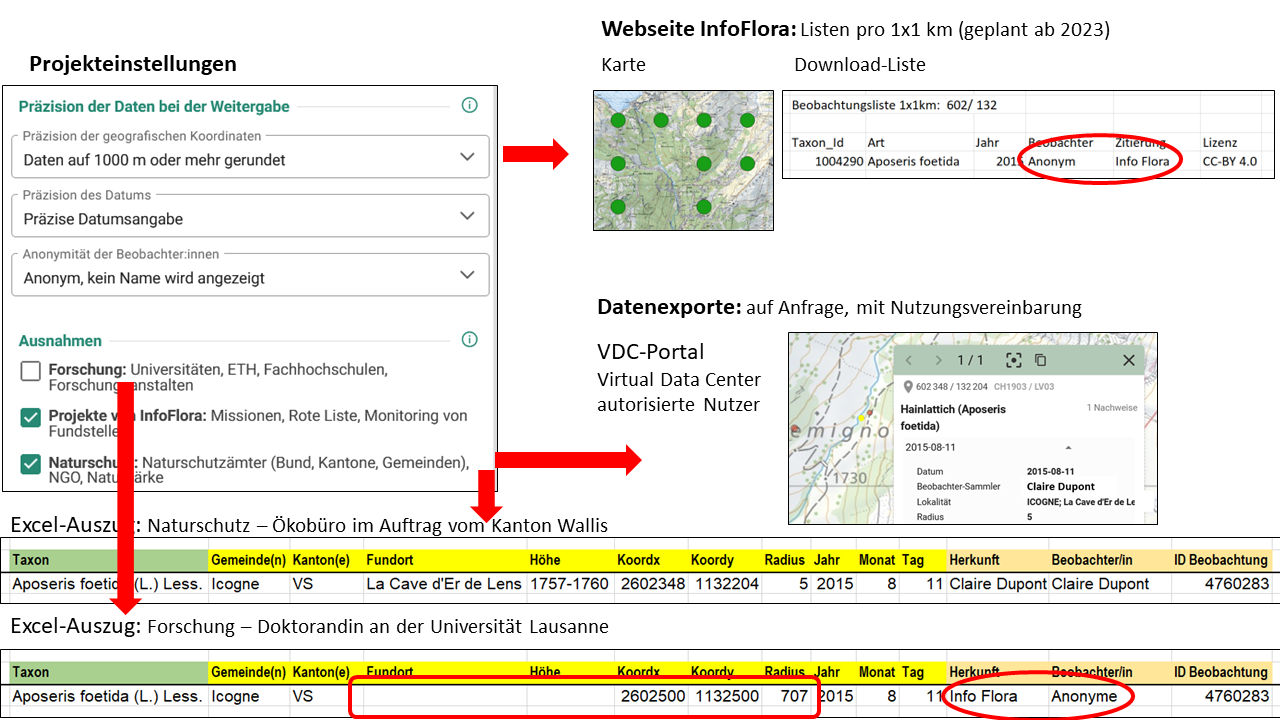
Task: Collapse the 2015-08-11 record section in popup
Action: point(1067,447)
